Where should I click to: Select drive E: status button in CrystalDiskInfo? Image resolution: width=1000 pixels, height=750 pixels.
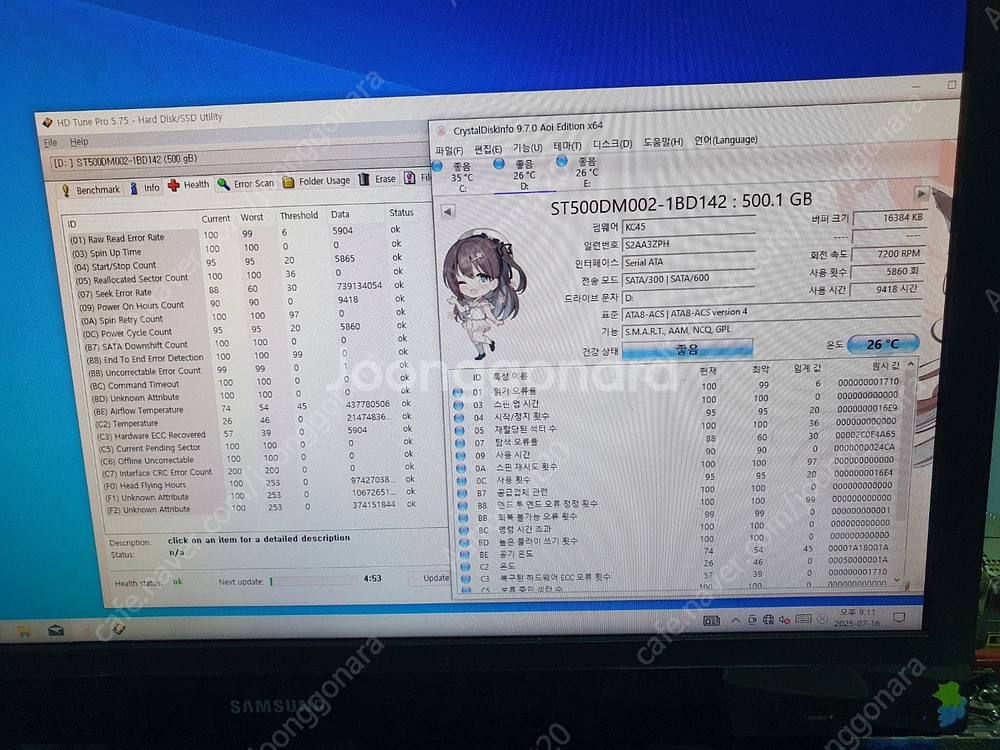click(579, 172)
